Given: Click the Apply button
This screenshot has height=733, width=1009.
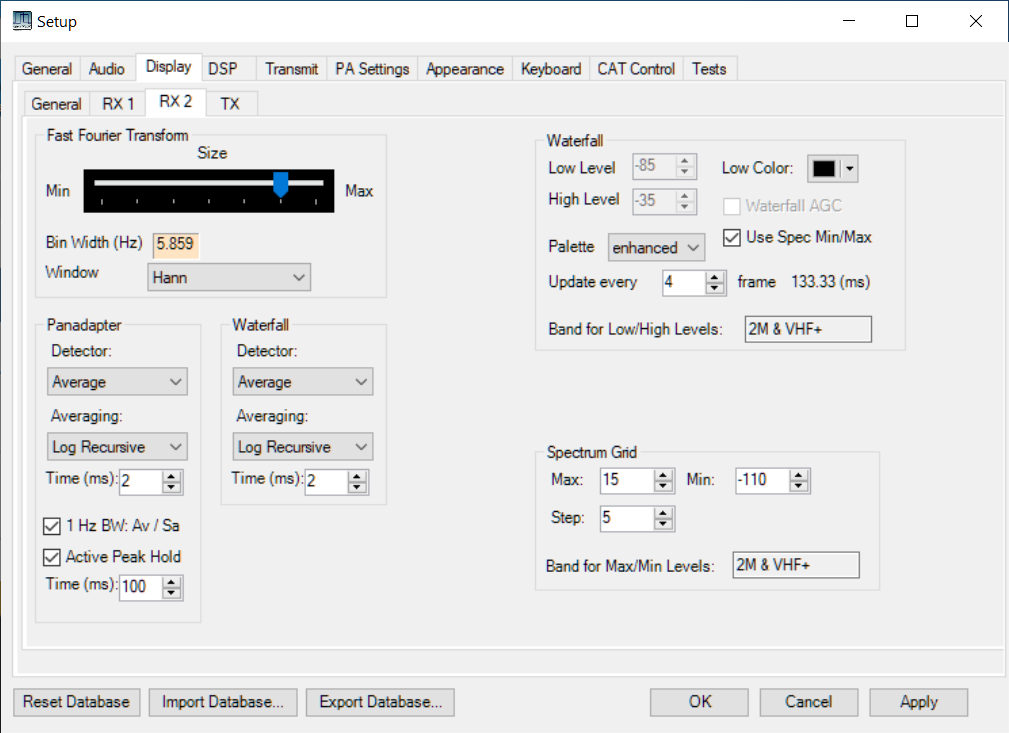Looking at the screenshot, I should 918,702.
